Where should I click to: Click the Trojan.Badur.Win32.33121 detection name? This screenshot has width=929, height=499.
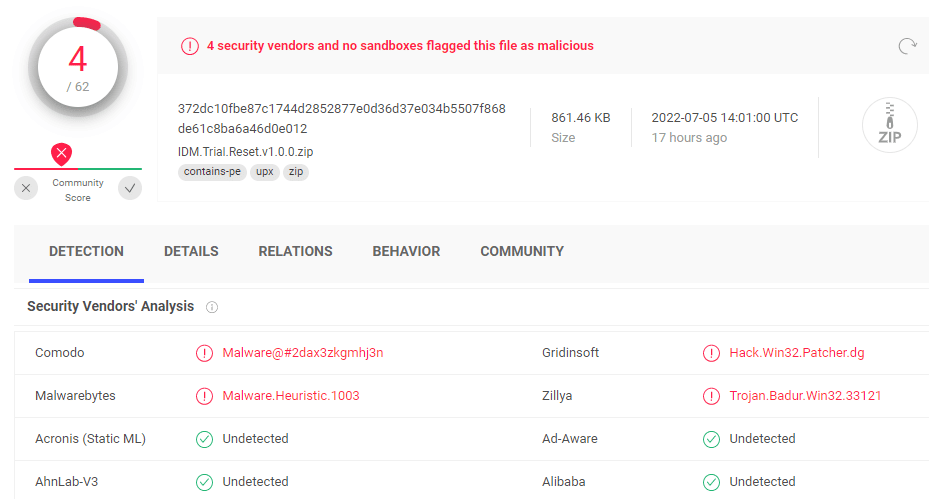tap(805, 396)
